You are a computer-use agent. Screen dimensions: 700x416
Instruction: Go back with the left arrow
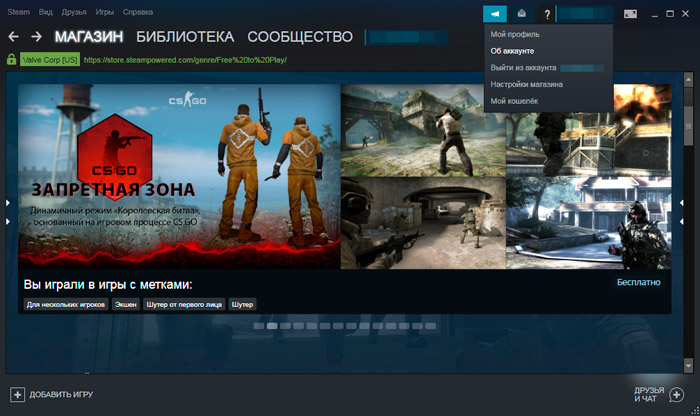(13, 37)
